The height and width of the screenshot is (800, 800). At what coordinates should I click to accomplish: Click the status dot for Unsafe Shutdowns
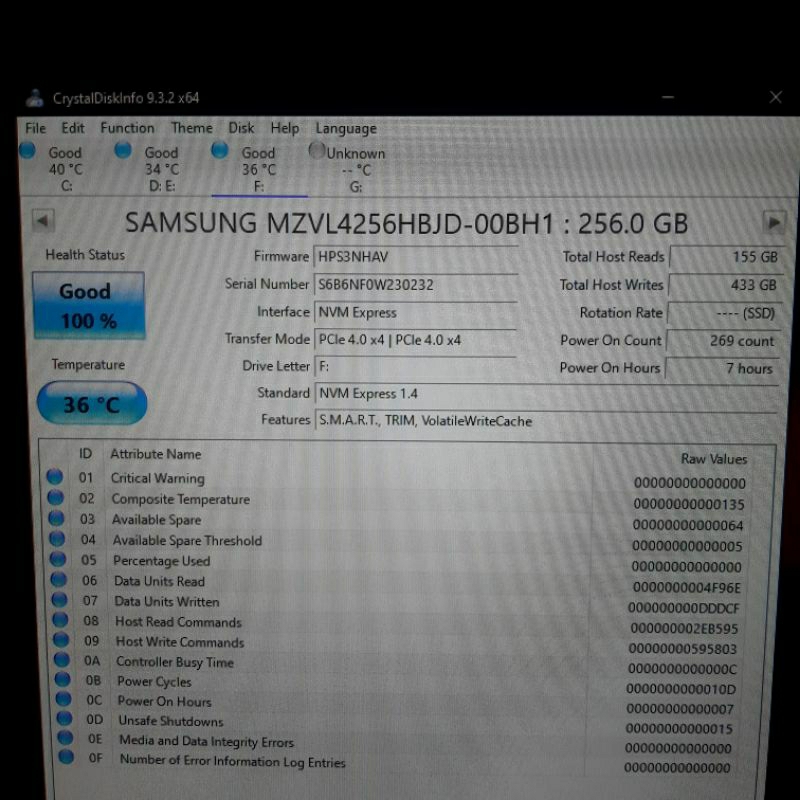[64, 718]
